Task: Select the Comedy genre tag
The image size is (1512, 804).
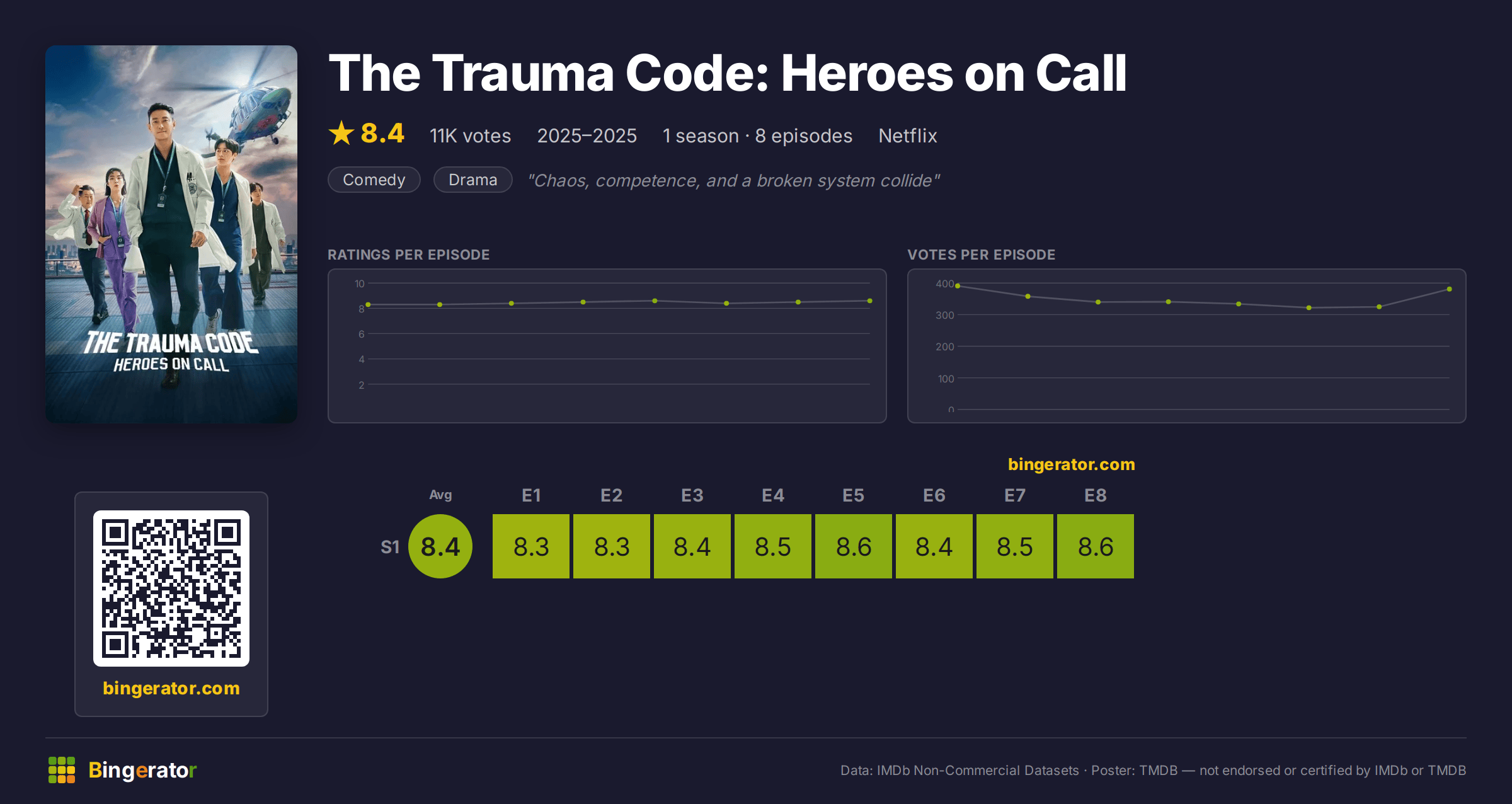Action: coord(374,180)
